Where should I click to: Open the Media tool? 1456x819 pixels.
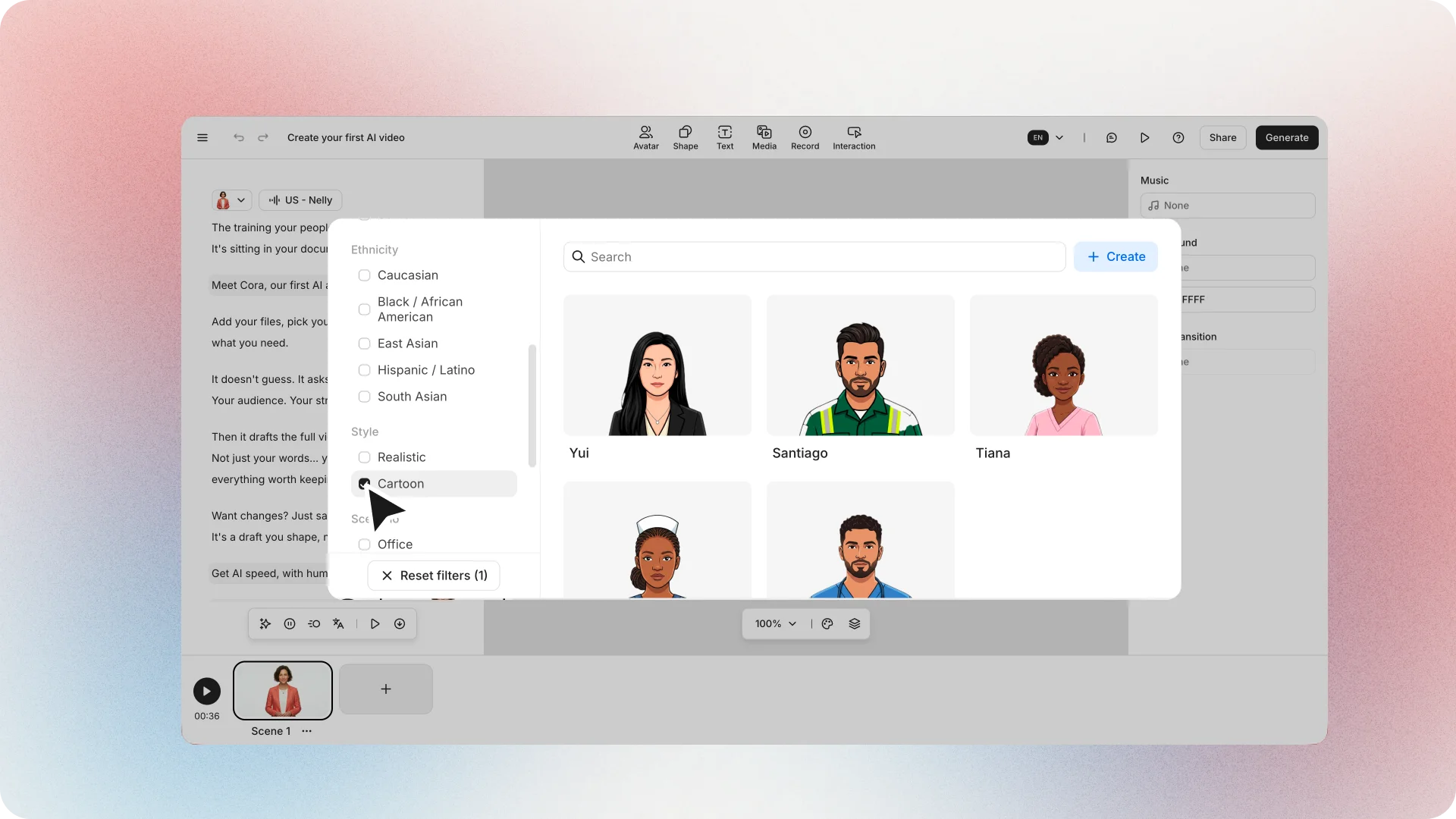[x=764, y=138]
